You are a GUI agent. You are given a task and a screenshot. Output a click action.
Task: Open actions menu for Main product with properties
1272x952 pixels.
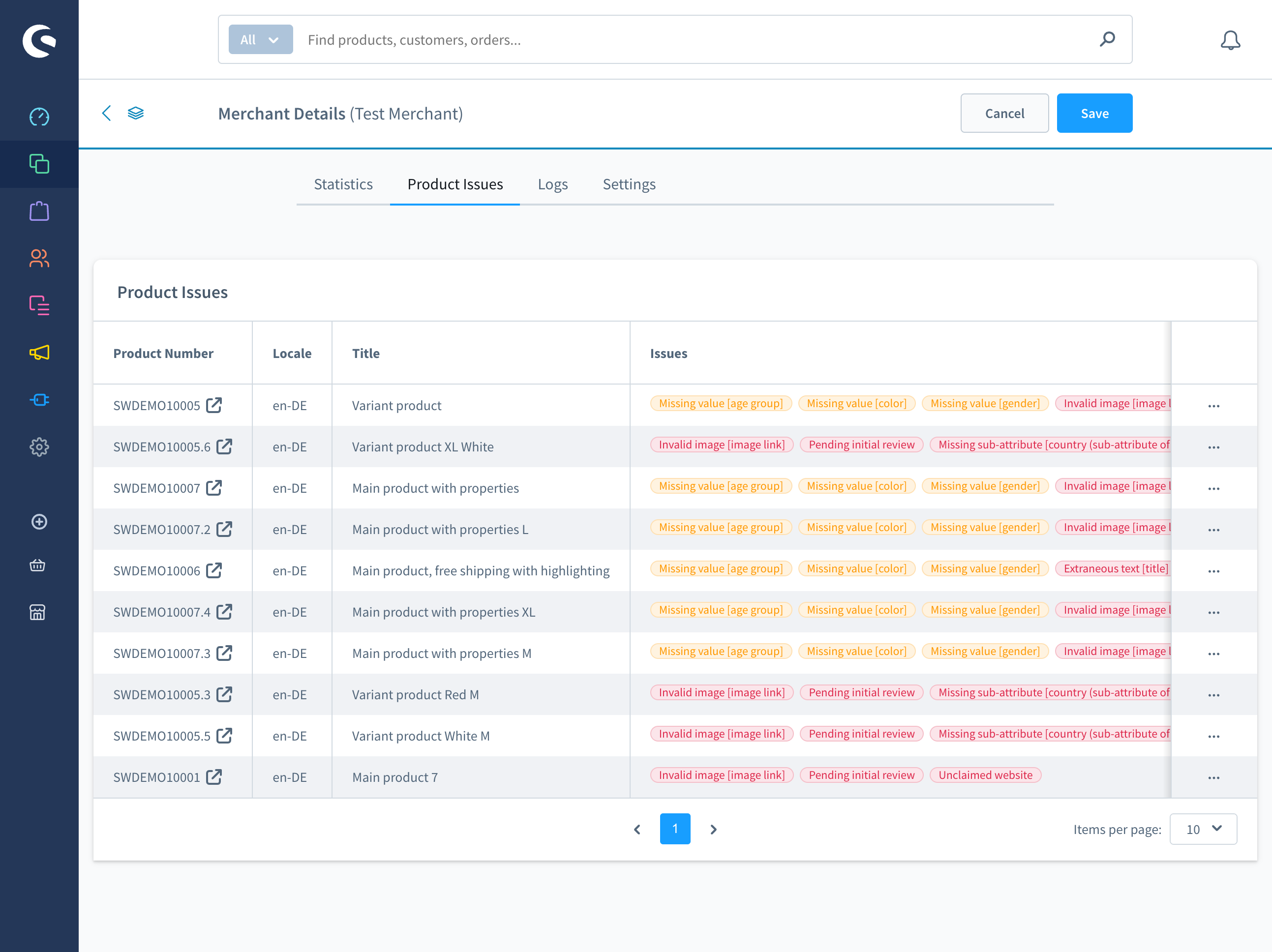pyautogui.click(x=1214, y=489)
